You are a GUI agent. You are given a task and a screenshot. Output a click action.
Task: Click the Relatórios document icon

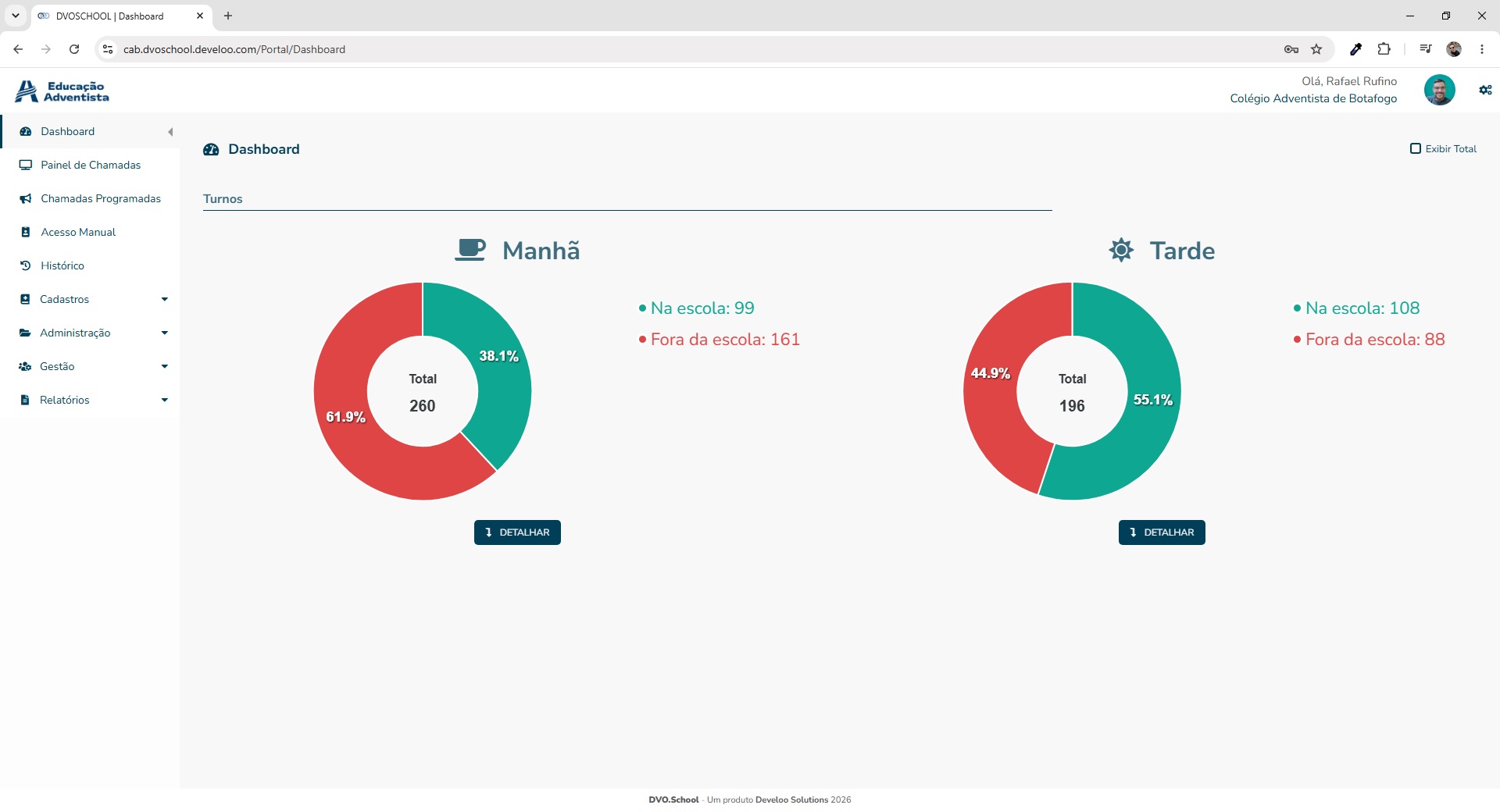pos(25,400)
